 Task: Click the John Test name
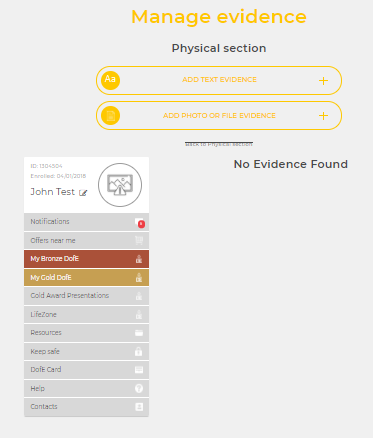pos(53,192)
